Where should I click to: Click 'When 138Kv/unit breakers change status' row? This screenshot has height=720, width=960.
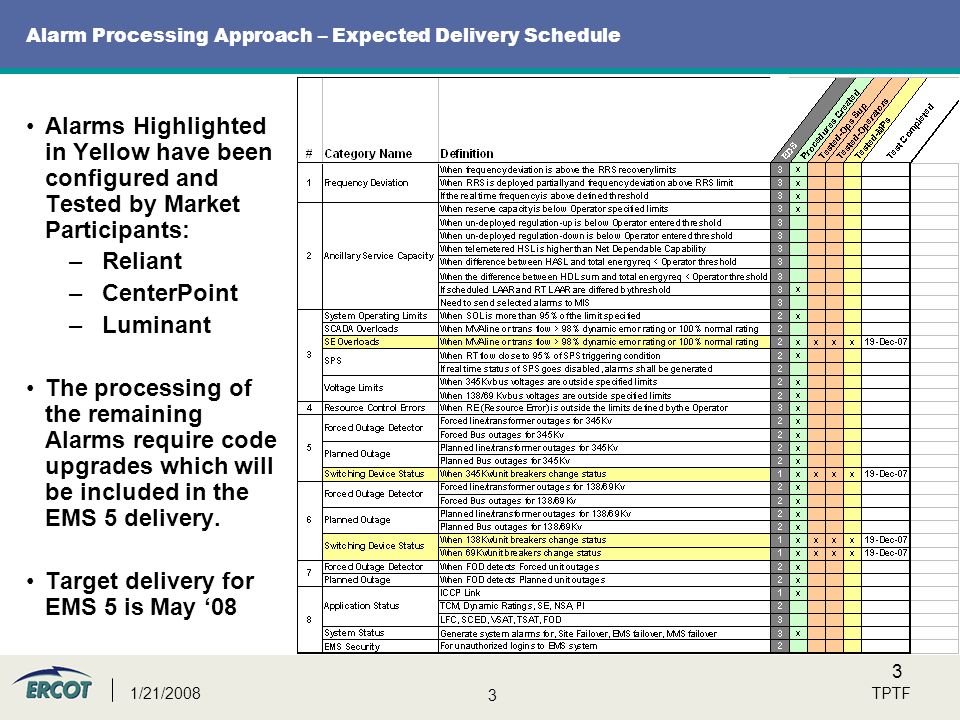(x=604, y=540)
